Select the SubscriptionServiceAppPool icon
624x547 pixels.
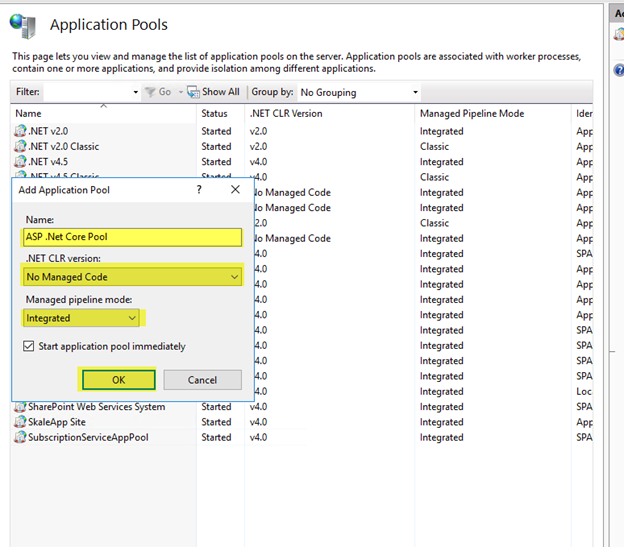coord(20,438)
